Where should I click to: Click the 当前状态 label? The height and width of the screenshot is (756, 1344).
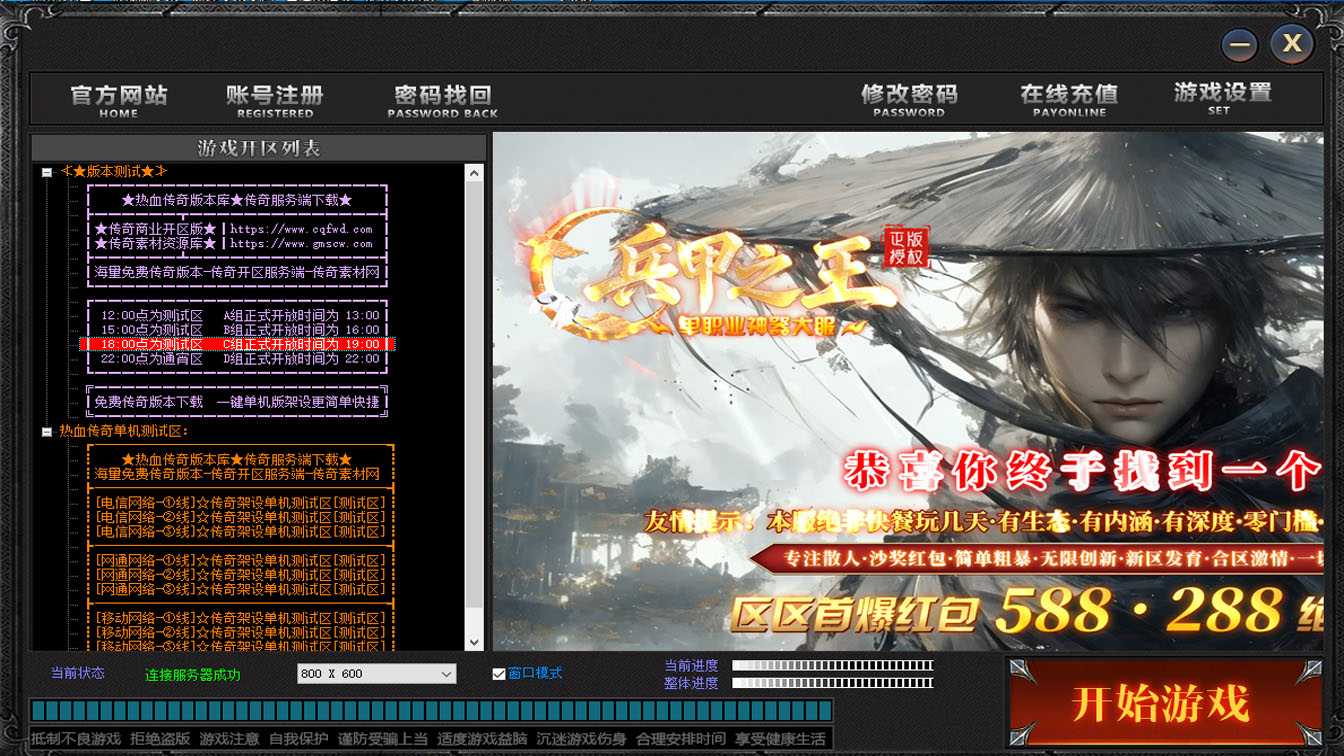[78, 673]
